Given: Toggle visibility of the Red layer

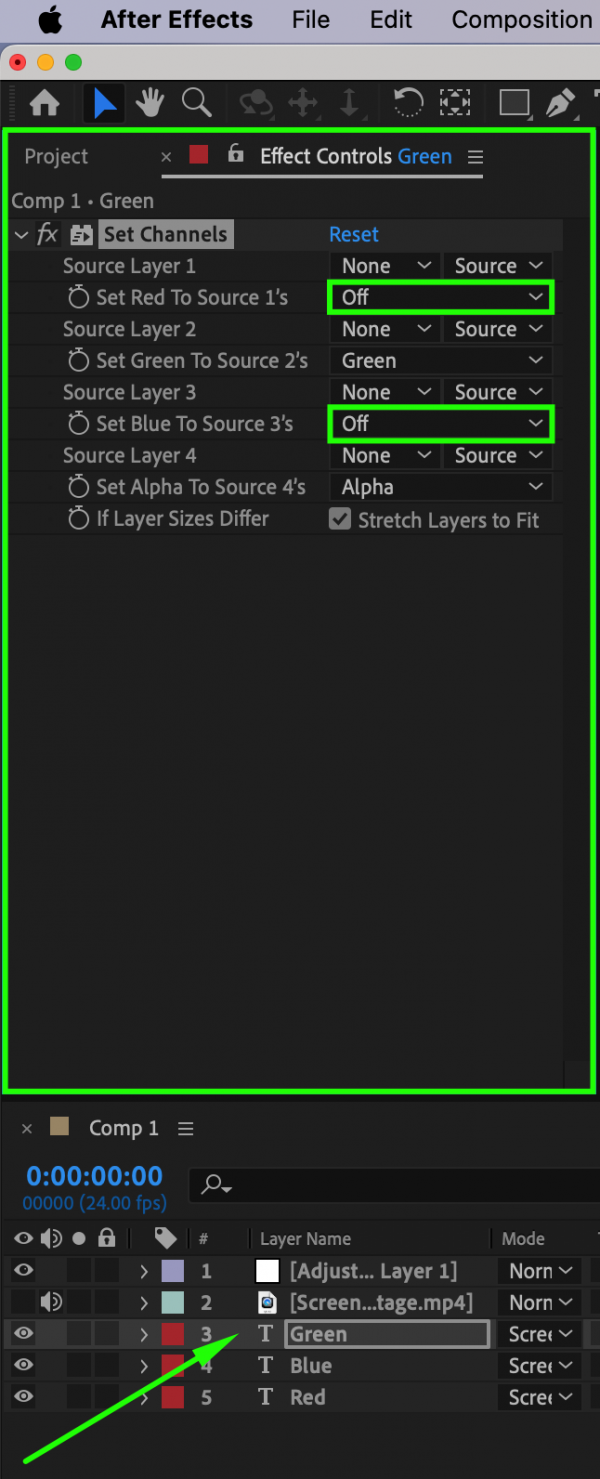Looking at the screenshot, I should click(23, 1397).
